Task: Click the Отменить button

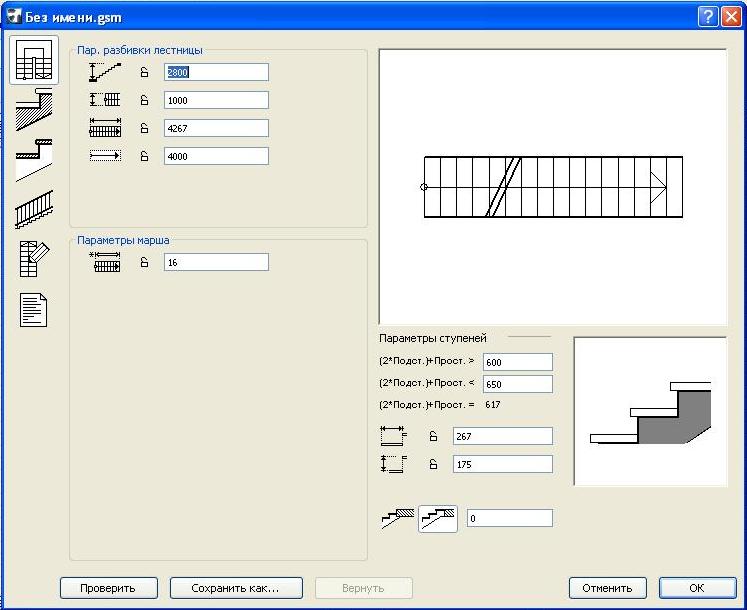Action: coord(608,588)
